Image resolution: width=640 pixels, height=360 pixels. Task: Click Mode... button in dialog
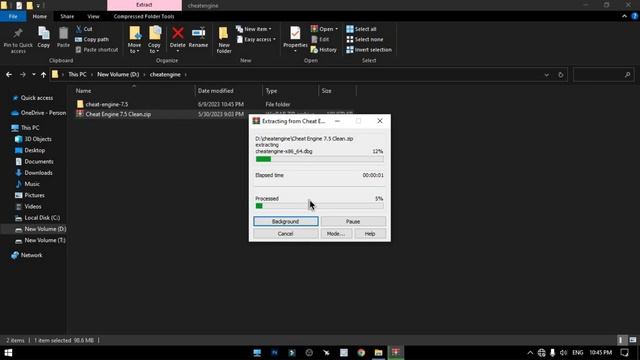coord(336,234)
